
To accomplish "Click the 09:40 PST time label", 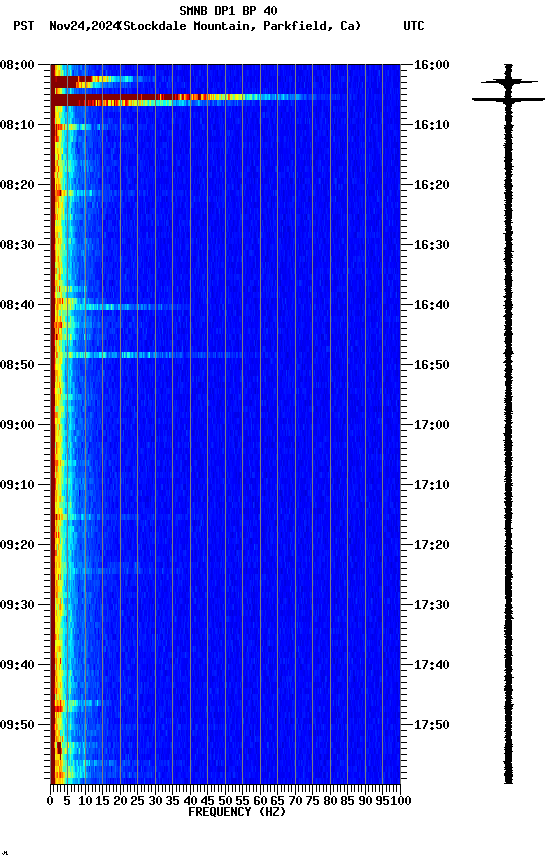I will click(x=17, y=666).
